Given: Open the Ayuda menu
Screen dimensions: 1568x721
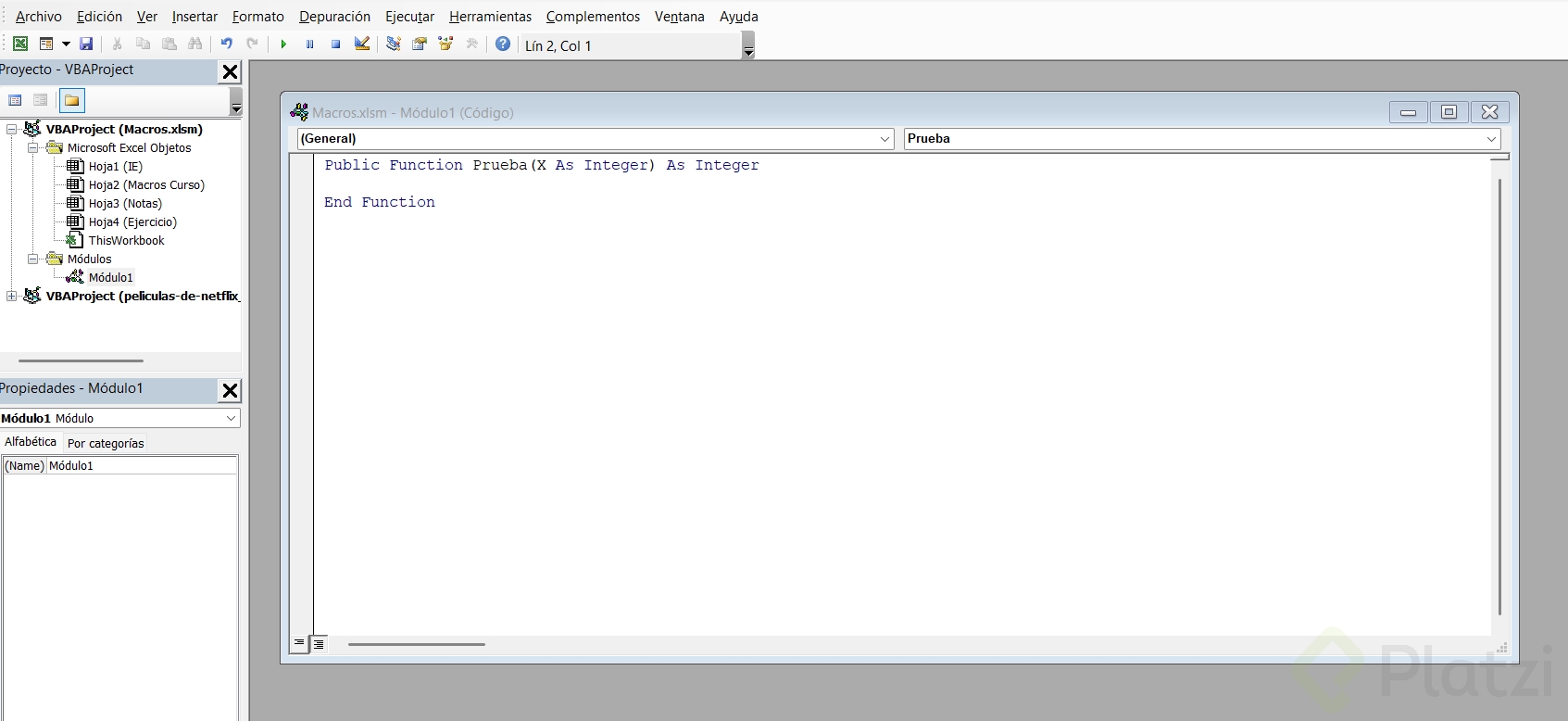Looking at the screenshot, I should tap(739, 17).
